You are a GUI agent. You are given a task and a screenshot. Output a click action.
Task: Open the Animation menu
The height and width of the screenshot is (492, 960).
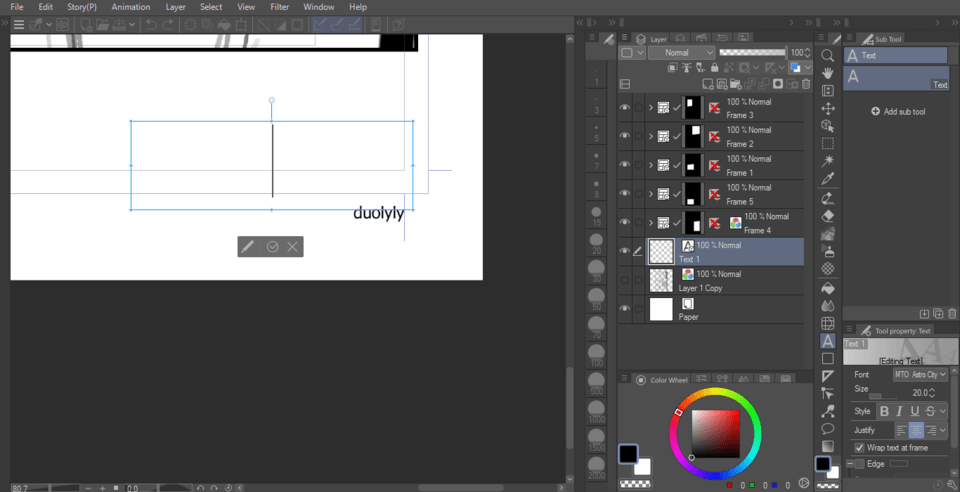131,7
